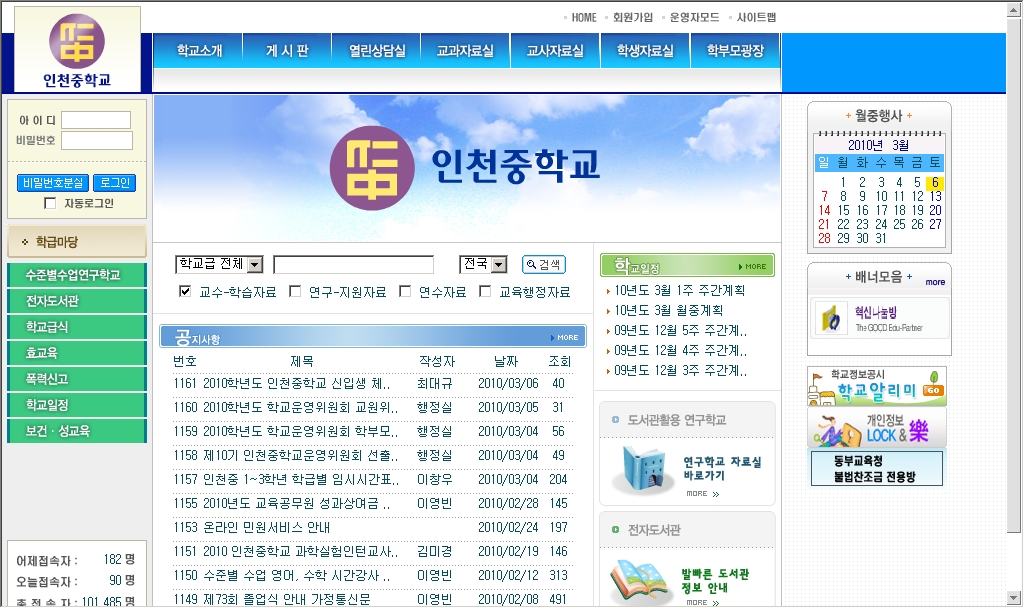Screen dimensions: 1024x608
Task: Select highlighted date 6 on calendar
Action: pyautogui.click(x=934, y=182)
